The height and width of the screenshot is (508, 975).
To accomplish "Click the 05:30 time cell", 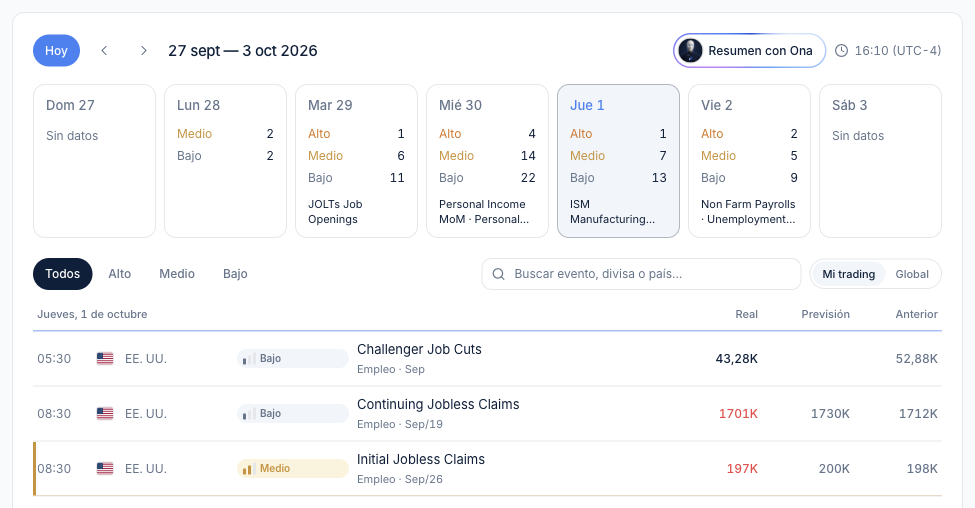I will pos(54,359).
